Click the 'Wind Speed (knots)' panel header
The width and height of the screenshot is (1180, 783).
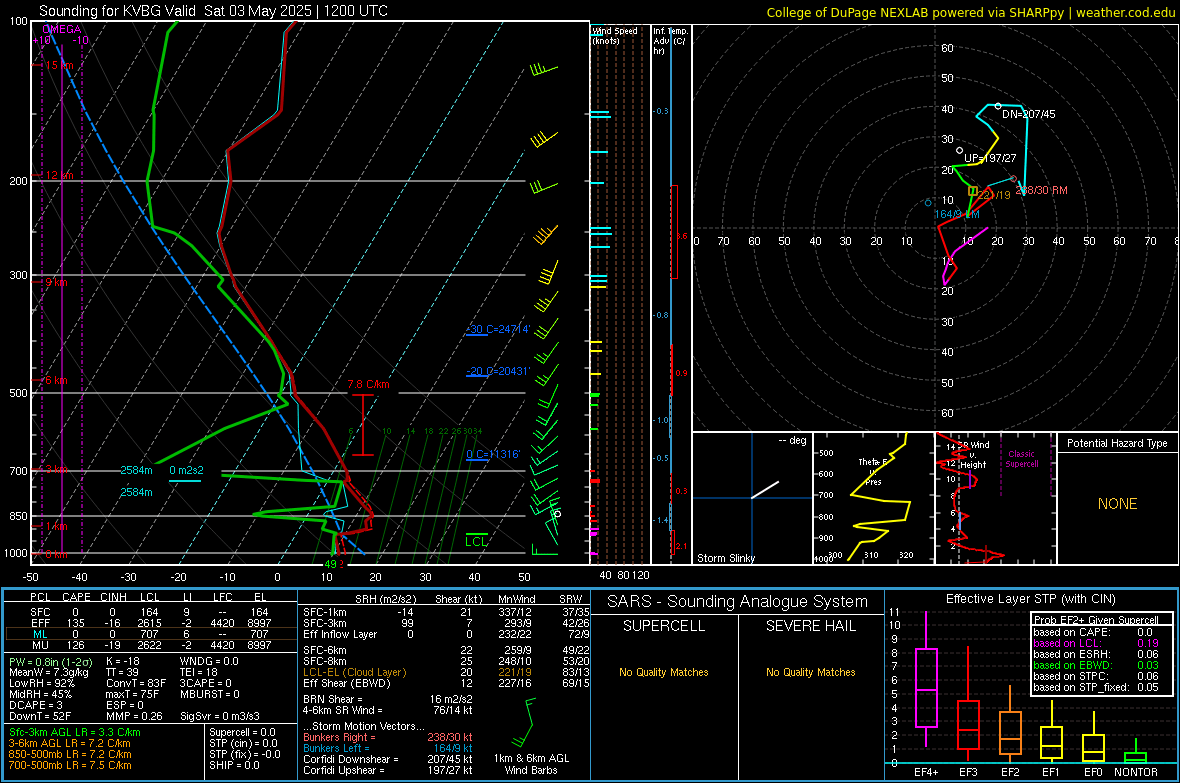point(615,35)
